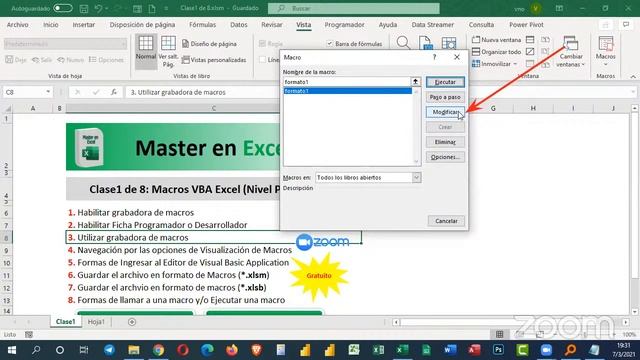Switch to the Programador tab
This screenshot has height=360, width=640.
[x=344, y=24]
